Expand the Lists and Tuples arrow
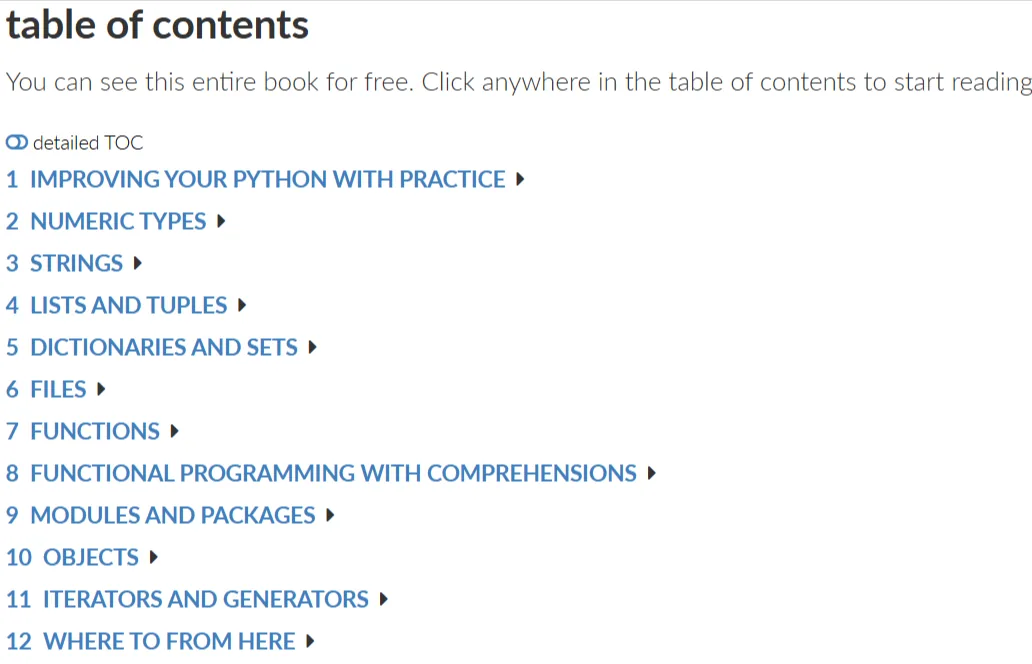 [x=242, y=305]
